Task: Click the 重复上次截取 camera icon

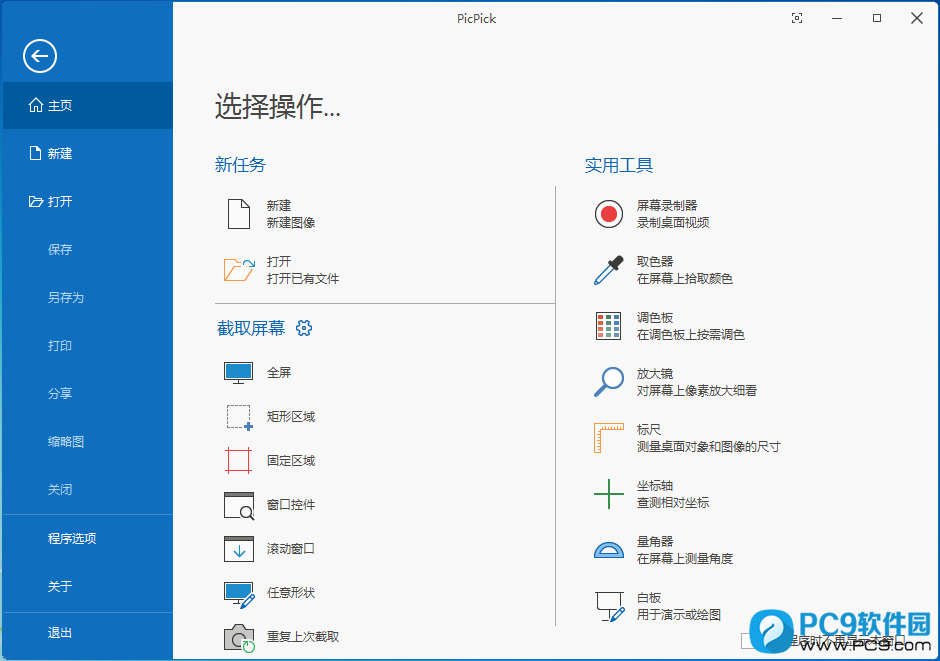Action: click(239, 638)
